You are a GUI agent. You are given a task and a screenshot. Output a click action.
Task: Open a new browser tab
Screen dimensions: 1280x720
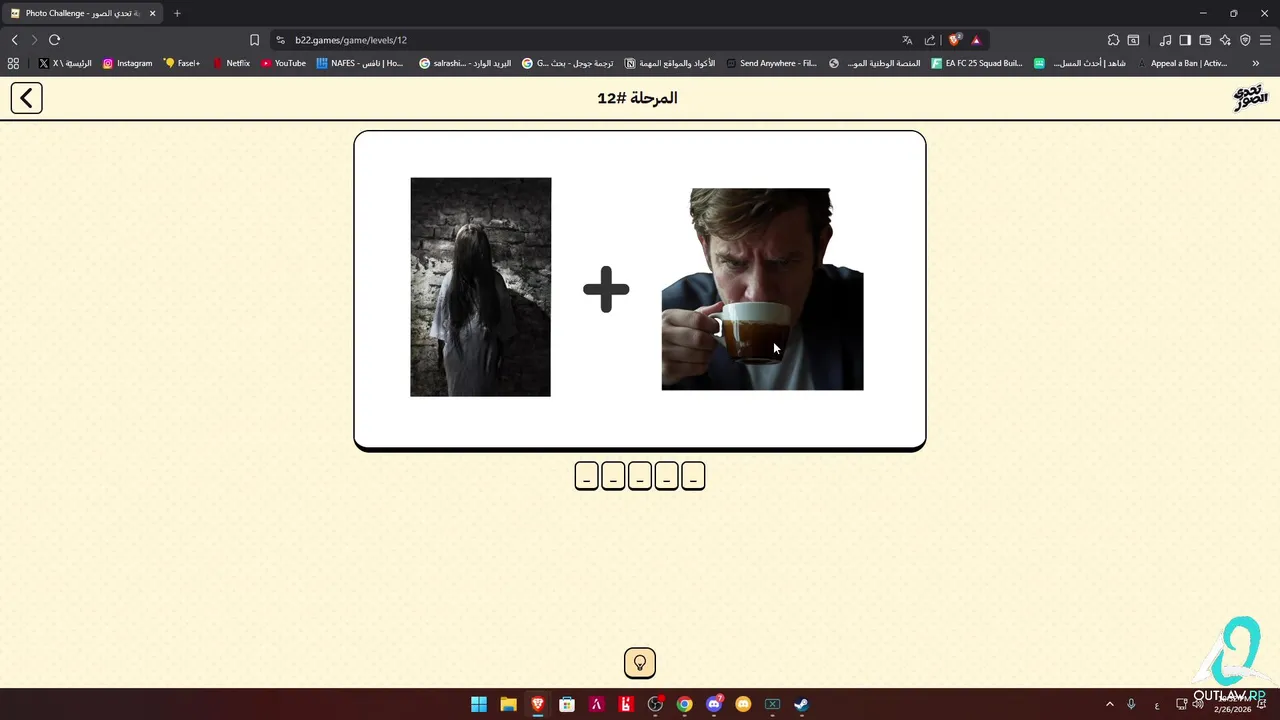pos(177,14)
